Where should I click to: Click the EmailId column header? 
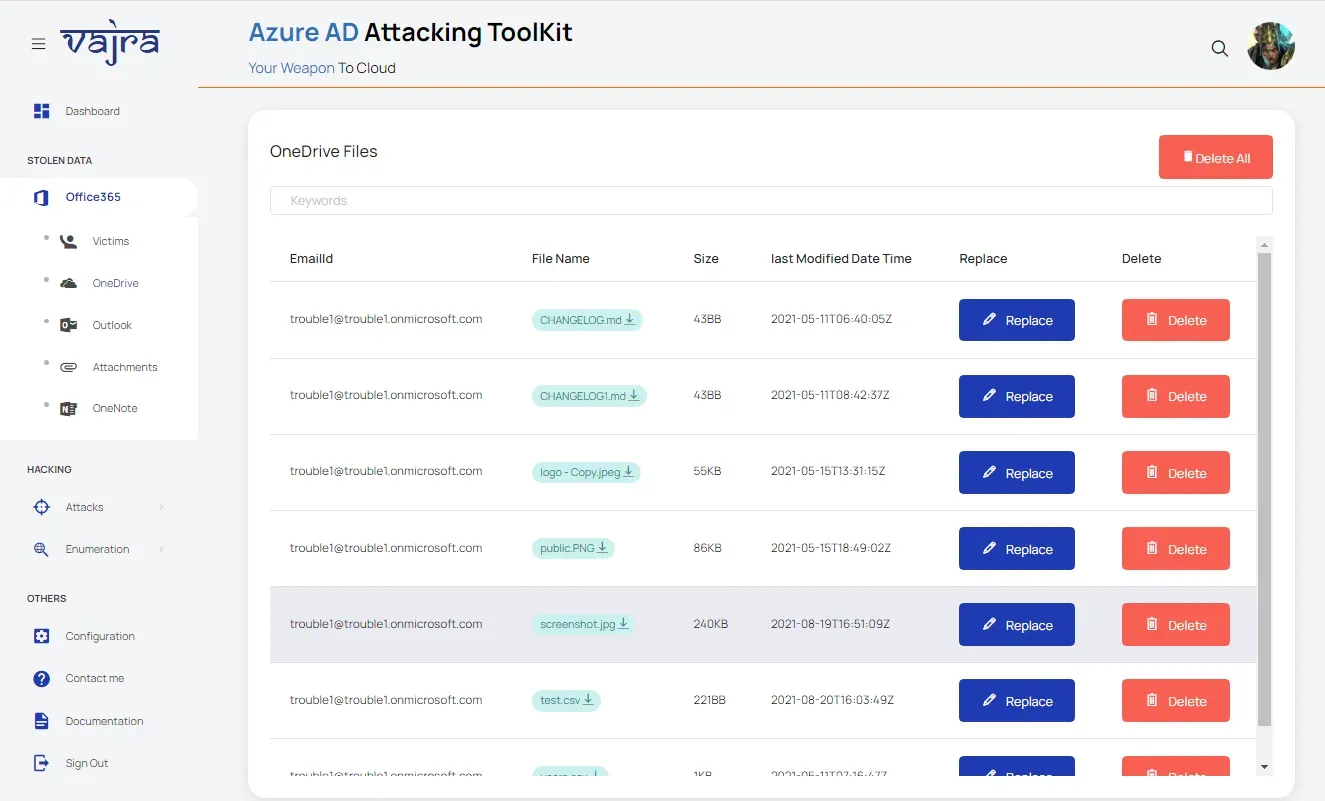coord(311,258)
